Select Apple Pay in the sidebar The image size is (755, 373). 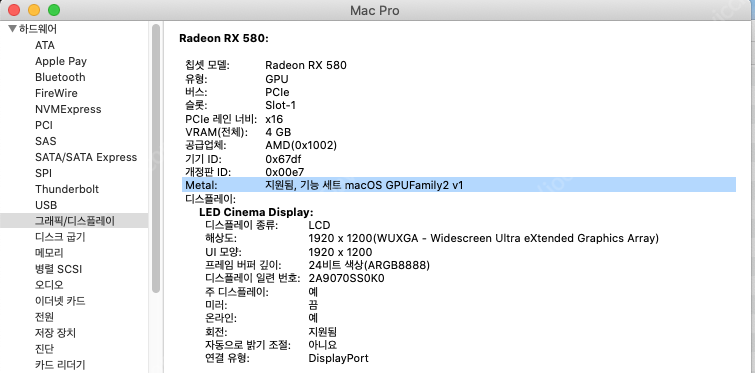pos(61,61)
